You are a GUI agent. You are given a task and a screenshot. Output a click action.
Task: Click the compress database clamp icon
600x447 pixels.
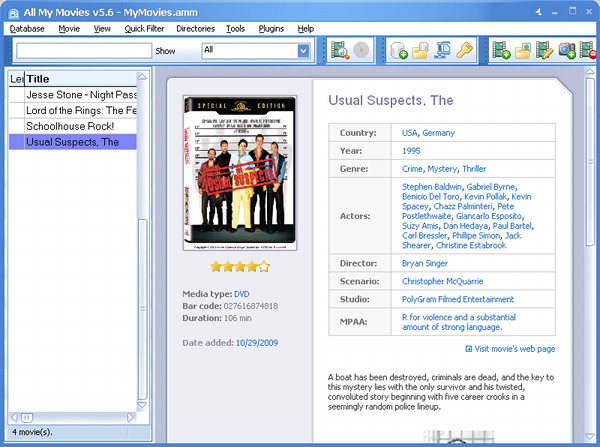(x=442, y=50)
